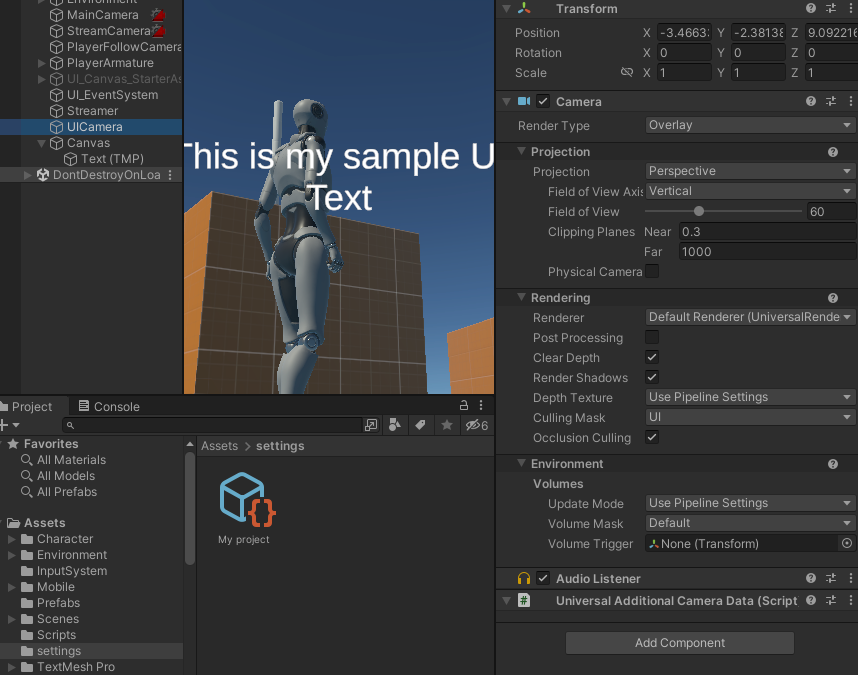Open the search by label filter
The height and width of the screenshot is (675, 858).
[x=421, y=424]
